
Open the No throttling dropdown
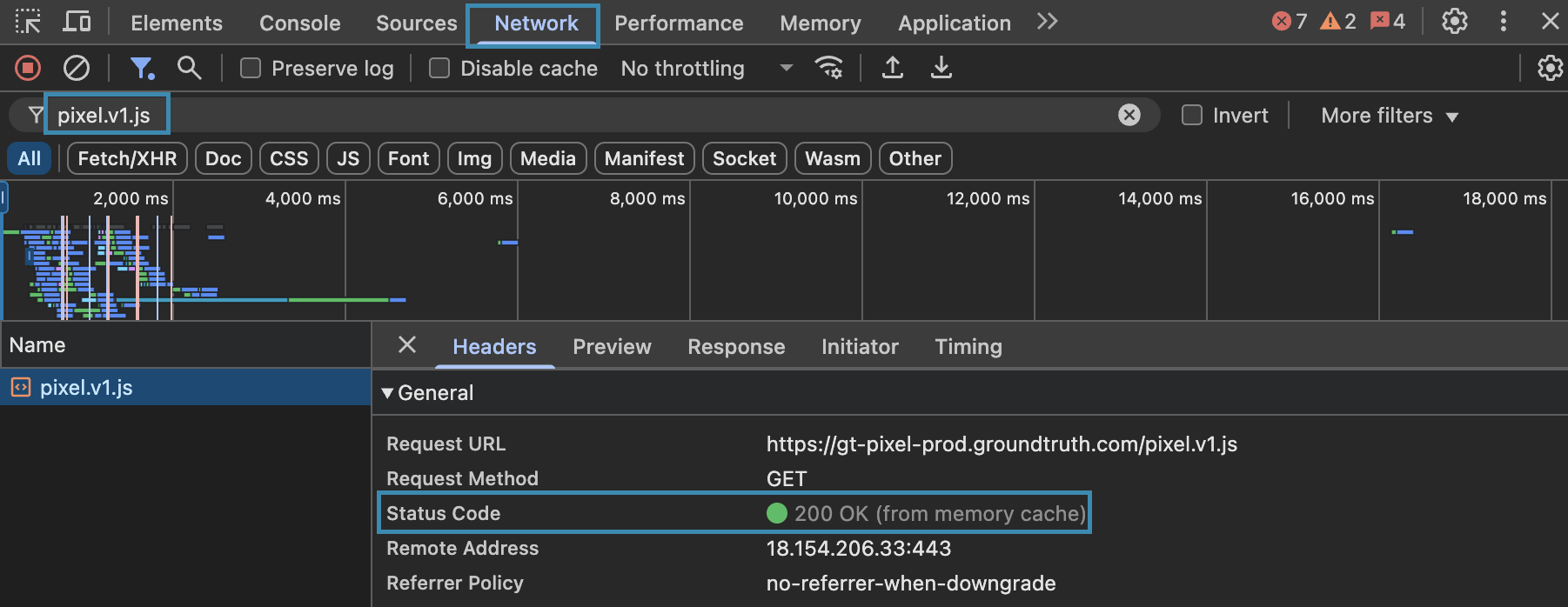(706, 69)
